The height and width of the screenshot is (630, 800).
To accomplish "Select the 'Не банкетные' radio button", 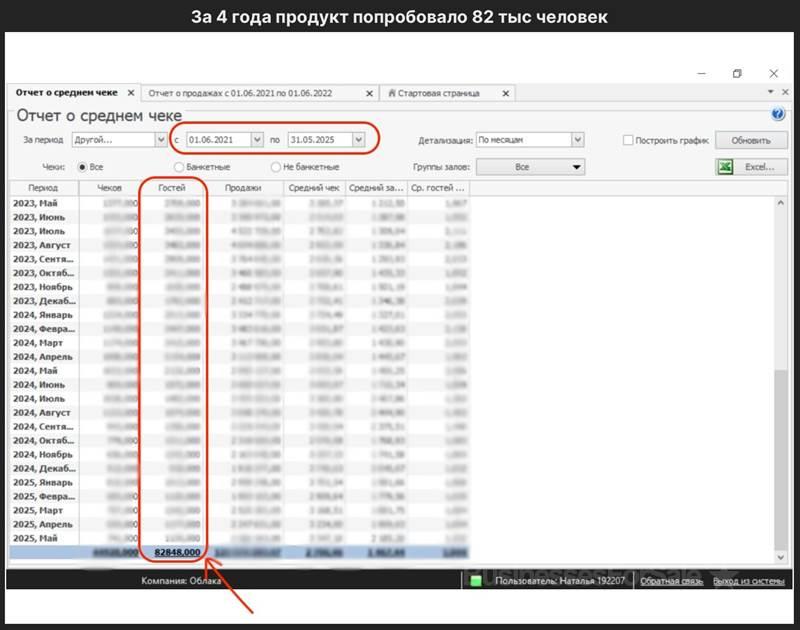I will point(276,167).
